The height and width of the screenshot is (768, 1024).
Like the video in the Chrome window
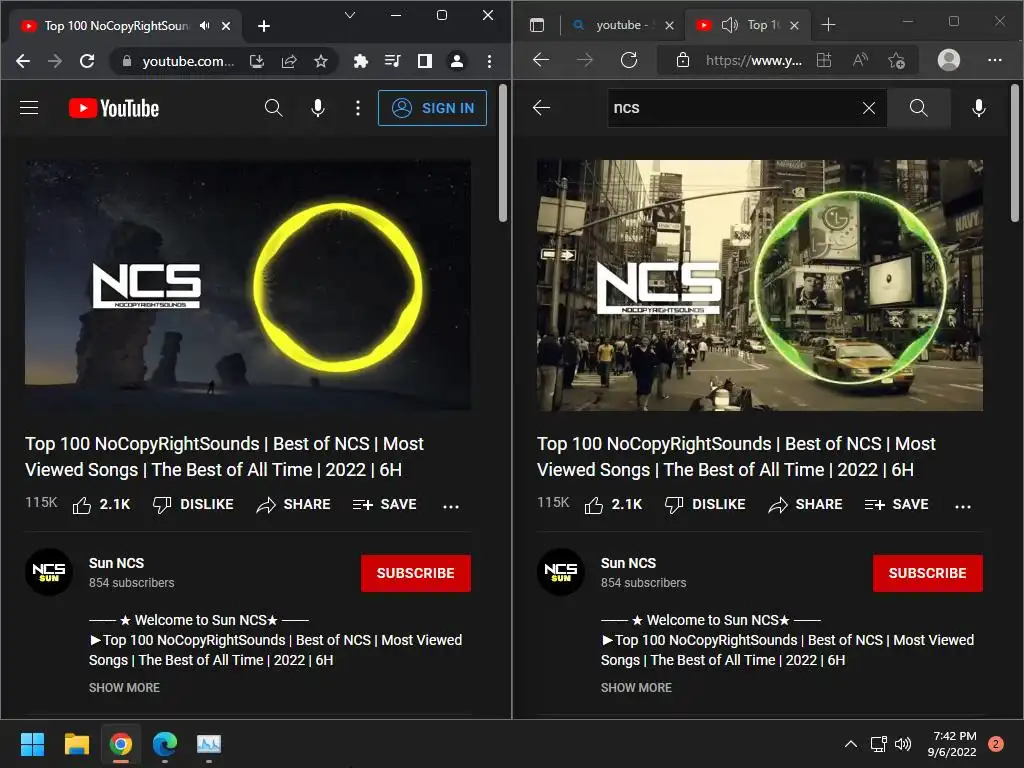click(x=101, y=504)
